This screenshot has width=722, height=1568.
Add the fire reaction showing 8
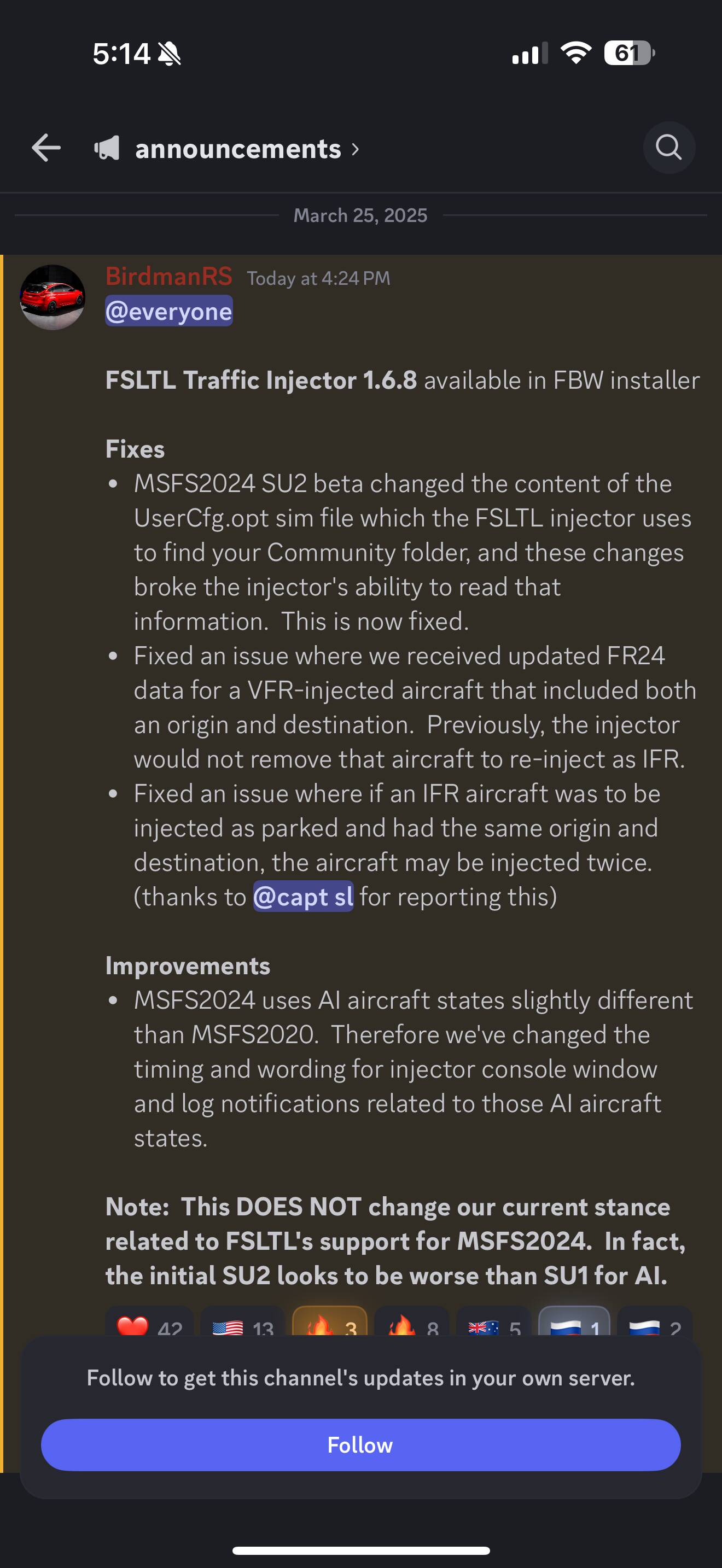(x=412, y=1322)
